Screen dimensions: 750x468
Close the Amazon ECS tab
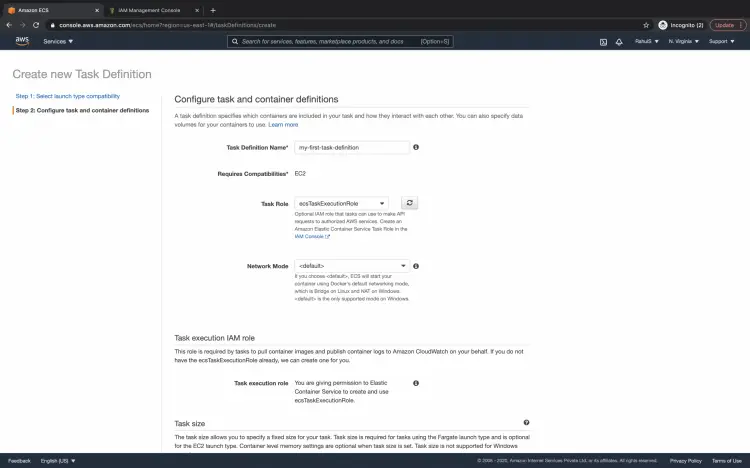click(x=97, y=10)
